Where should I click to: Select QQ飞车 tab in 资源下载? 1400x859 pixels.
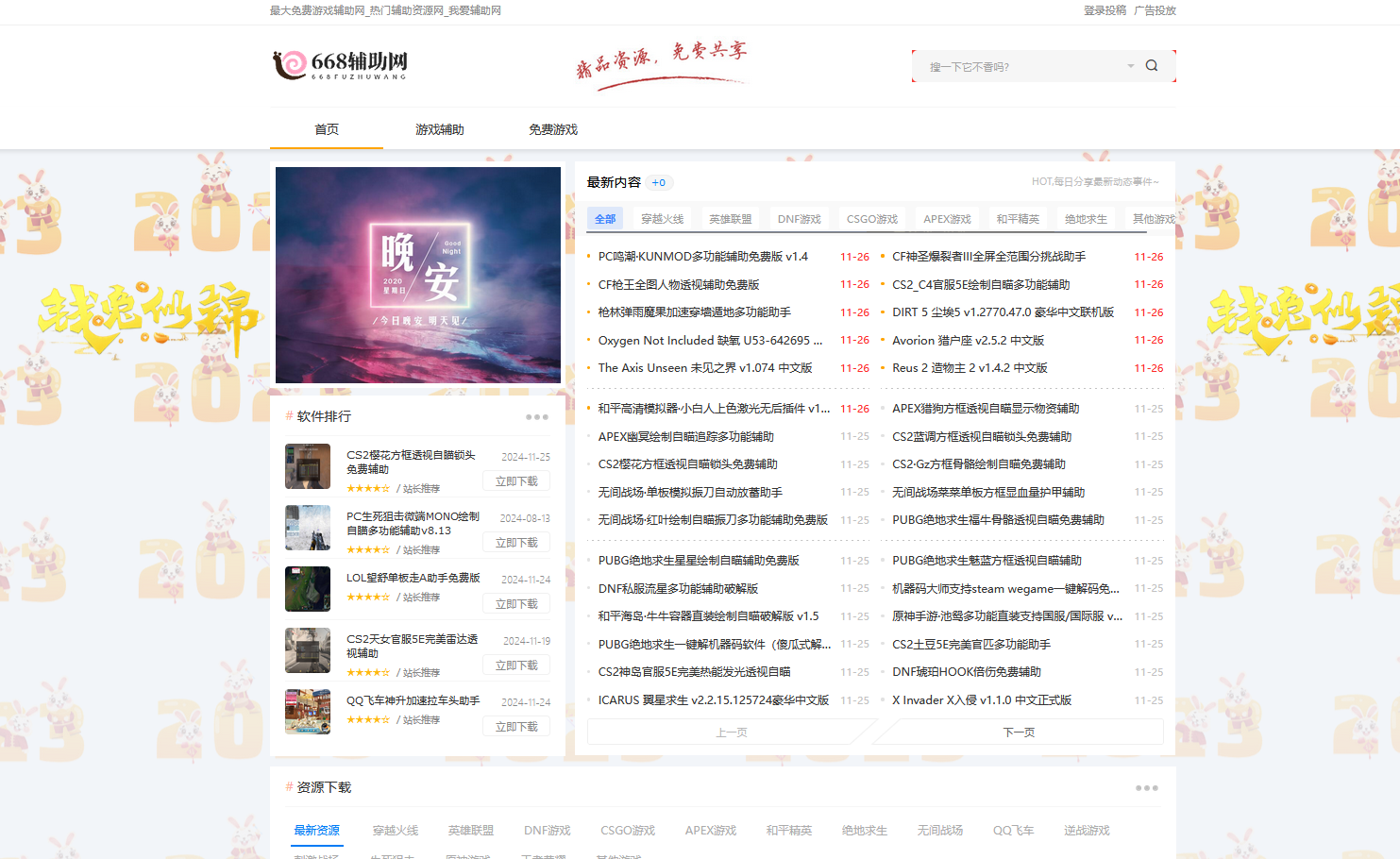(x=1013, y=831)
